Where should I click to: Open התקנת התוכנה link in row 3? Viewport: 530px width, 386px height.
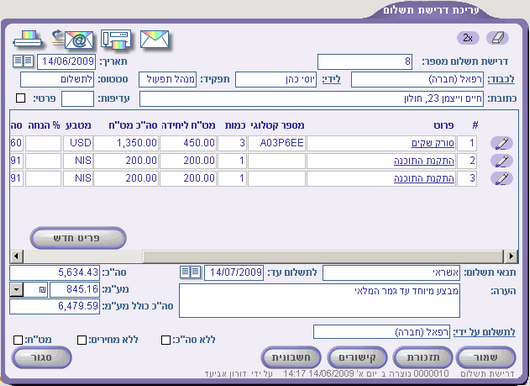coord(424,178)
